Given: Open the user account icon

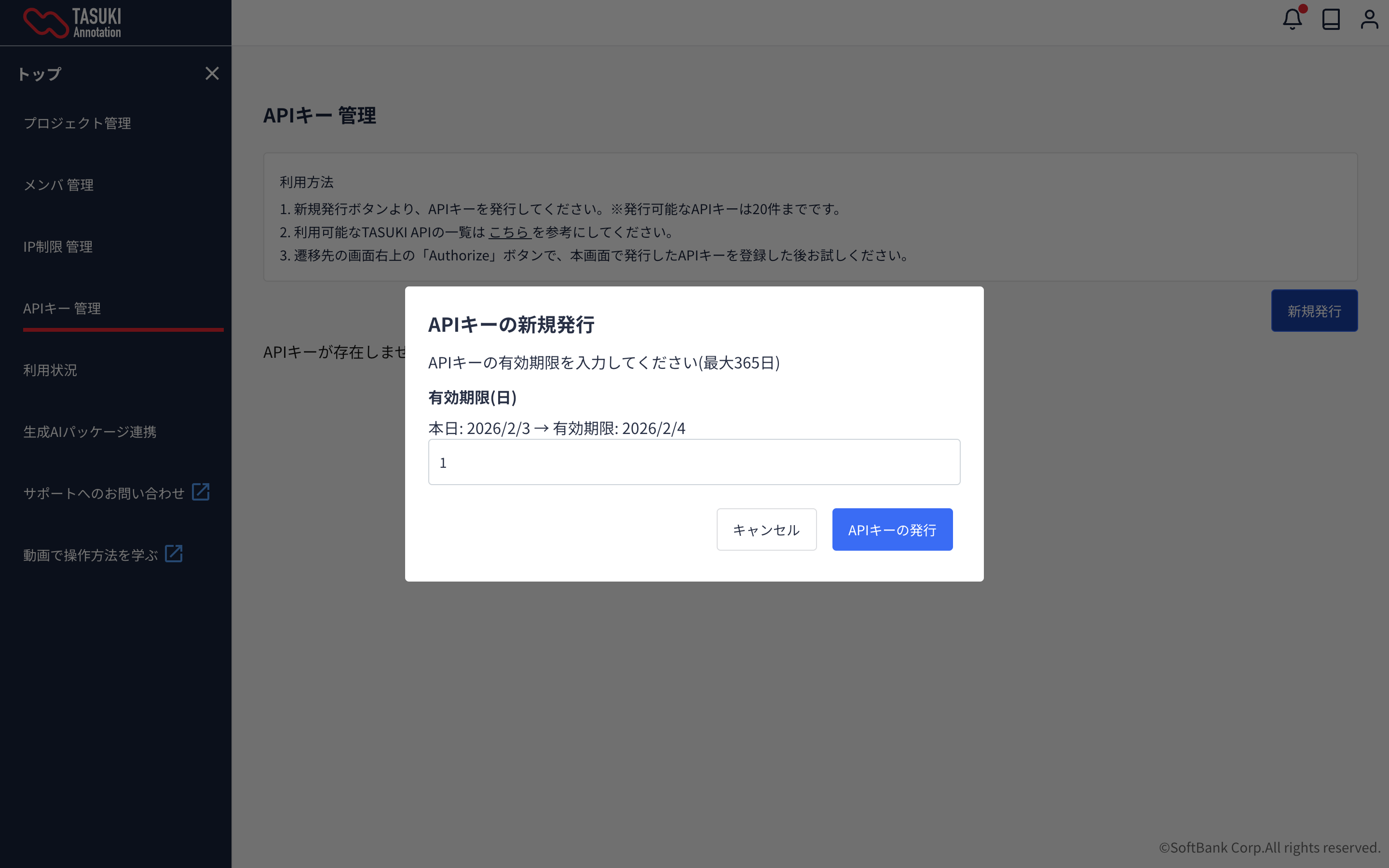Looking at the screenshot, I should point(1369,19).
